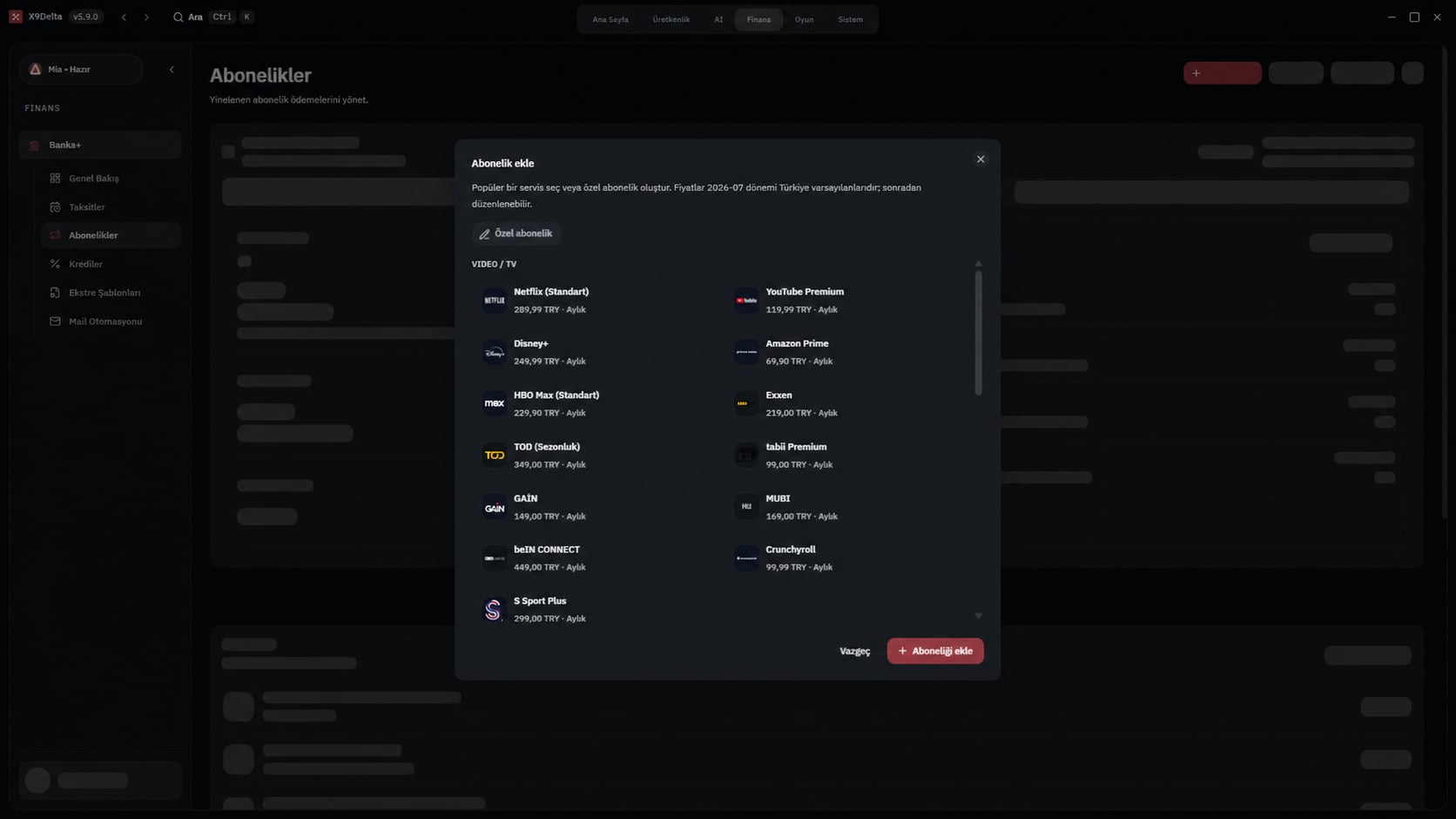Switch to the Oyun tab
This screenshot has height=819, width=1456.
tap(804, 19)
